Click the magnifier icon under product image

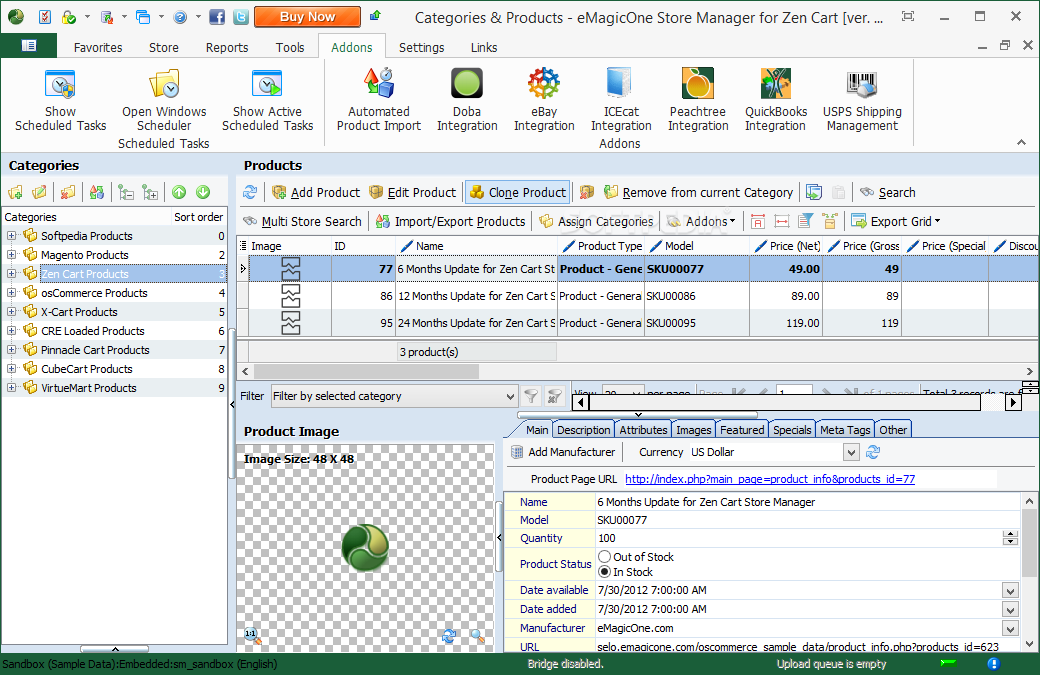478,636
